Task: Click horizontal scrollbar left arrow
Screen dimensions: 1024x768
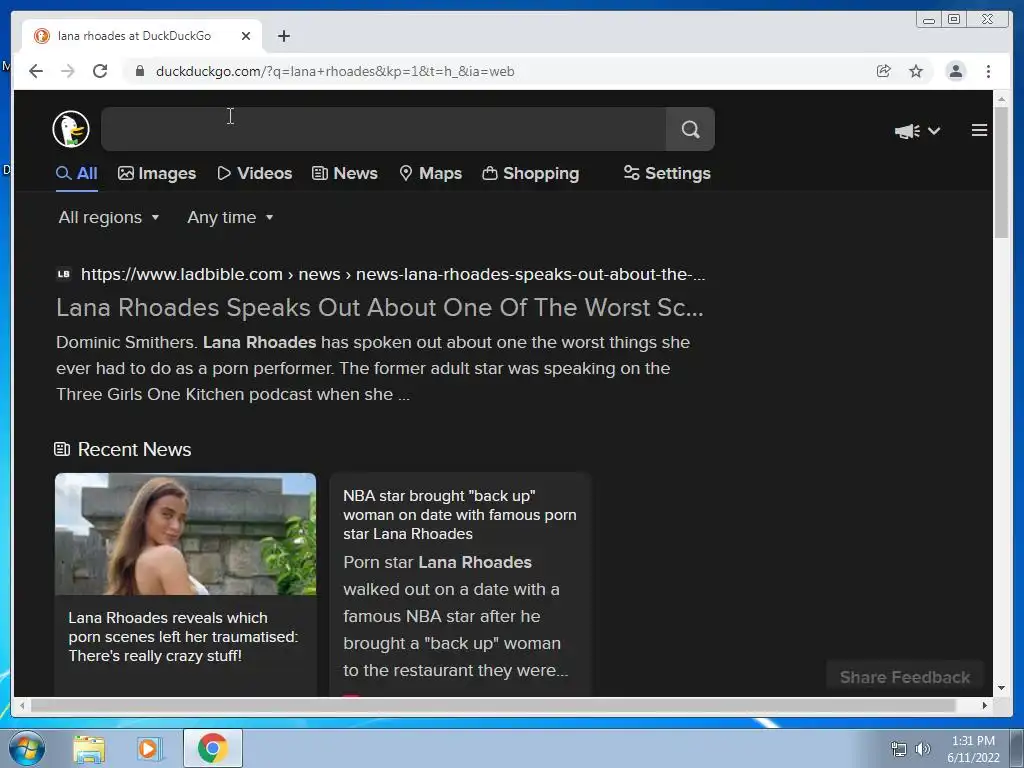Action: coord(22,705)
